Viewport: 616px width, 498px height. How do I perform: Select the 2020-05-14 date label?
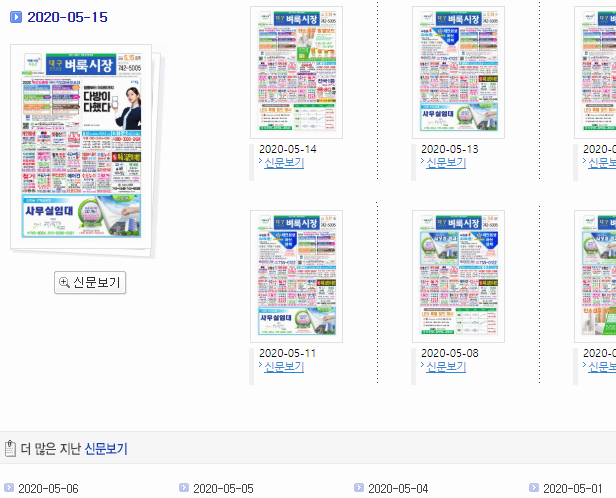pyautogui.click(x=288, y=149)
